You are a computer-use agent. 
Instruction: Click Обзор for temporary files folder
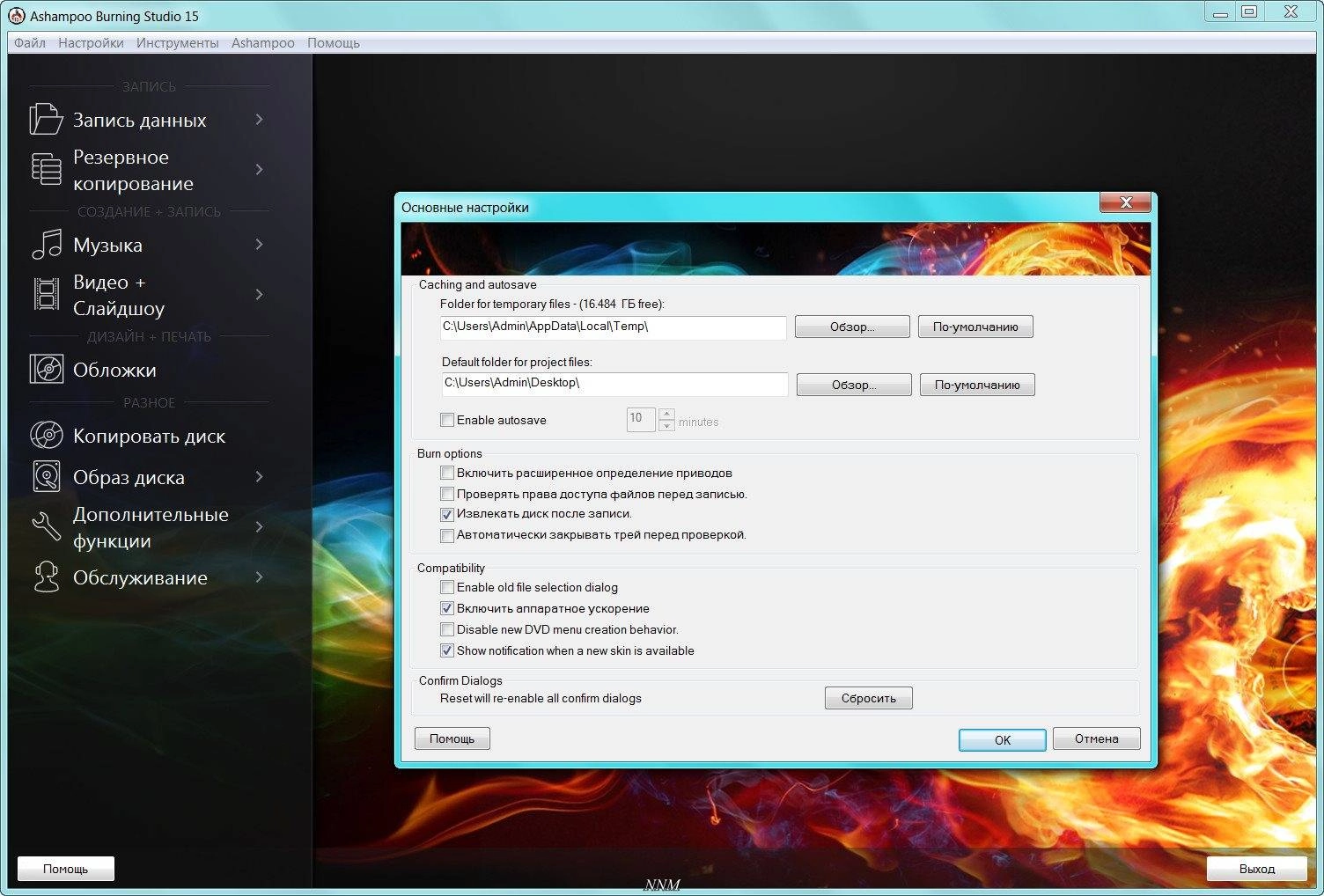pos(852,327)
